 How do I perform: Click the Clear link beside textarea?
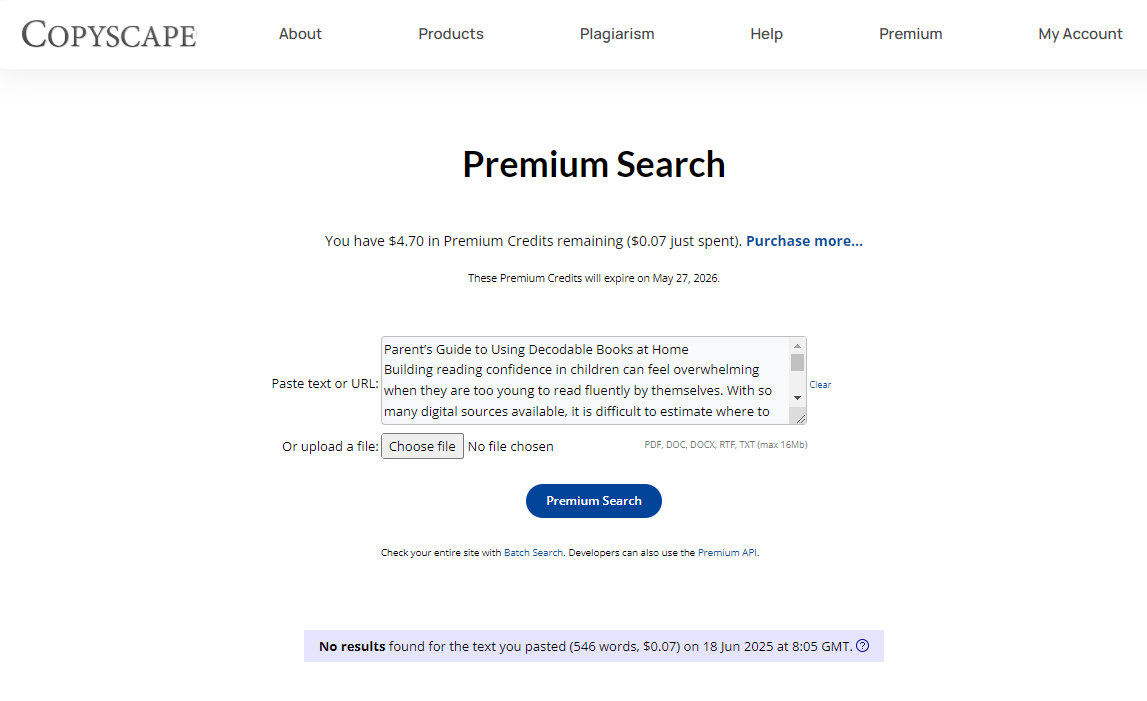[820, 385]
